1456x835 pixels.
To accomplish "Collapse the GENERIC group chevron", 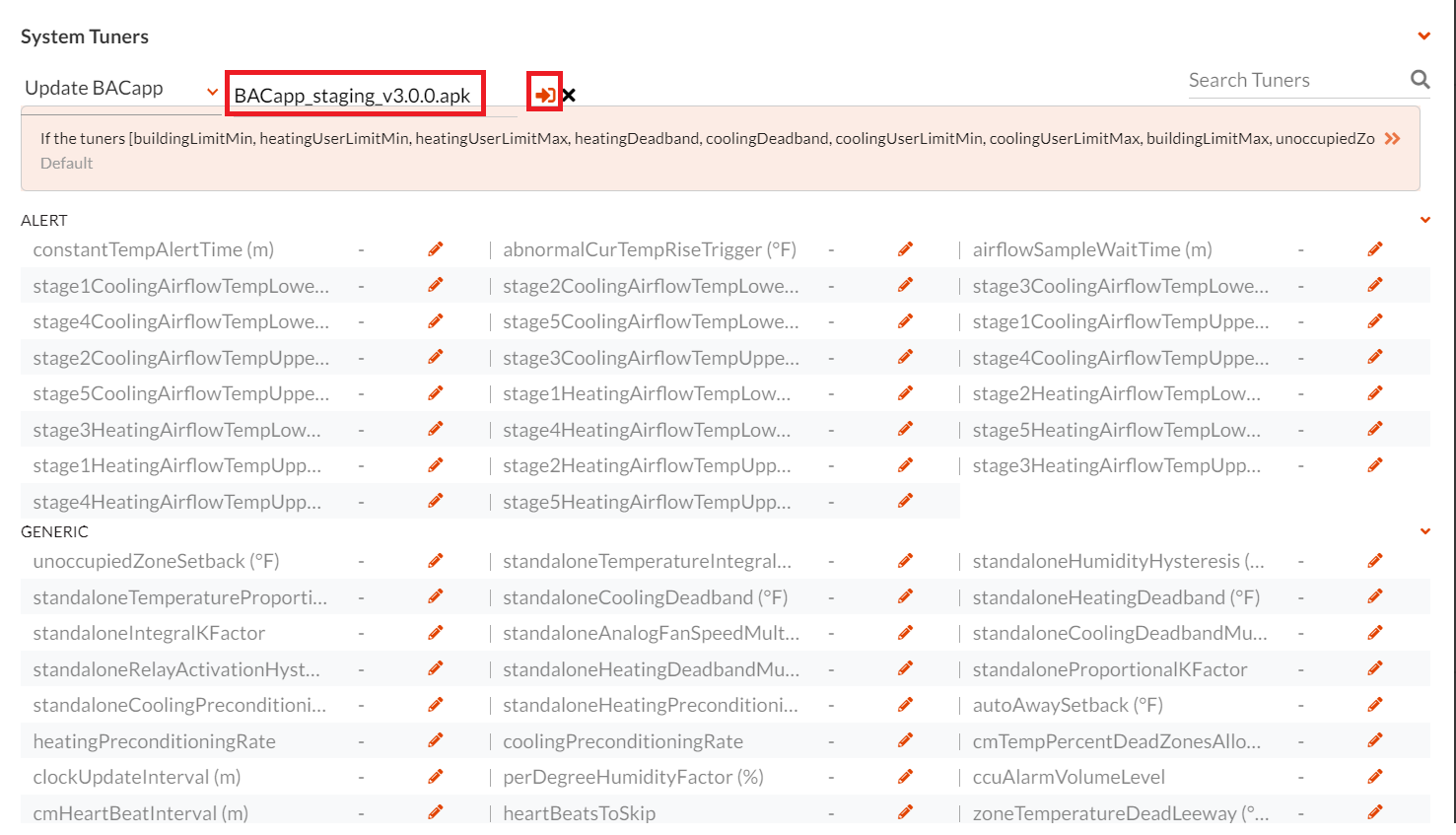I will pyautogui.click(x=1424, y=531).
